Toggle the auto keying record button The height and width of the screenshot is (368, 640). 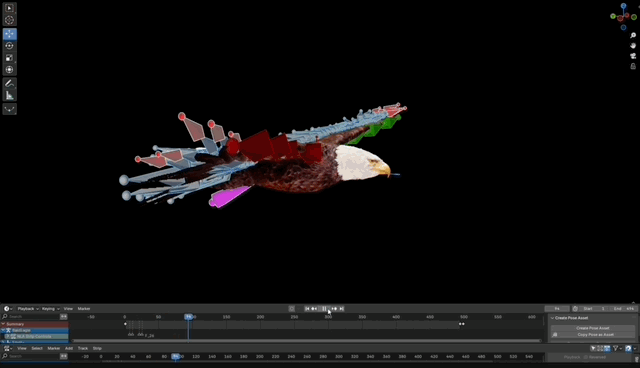(x=291, y=309)
